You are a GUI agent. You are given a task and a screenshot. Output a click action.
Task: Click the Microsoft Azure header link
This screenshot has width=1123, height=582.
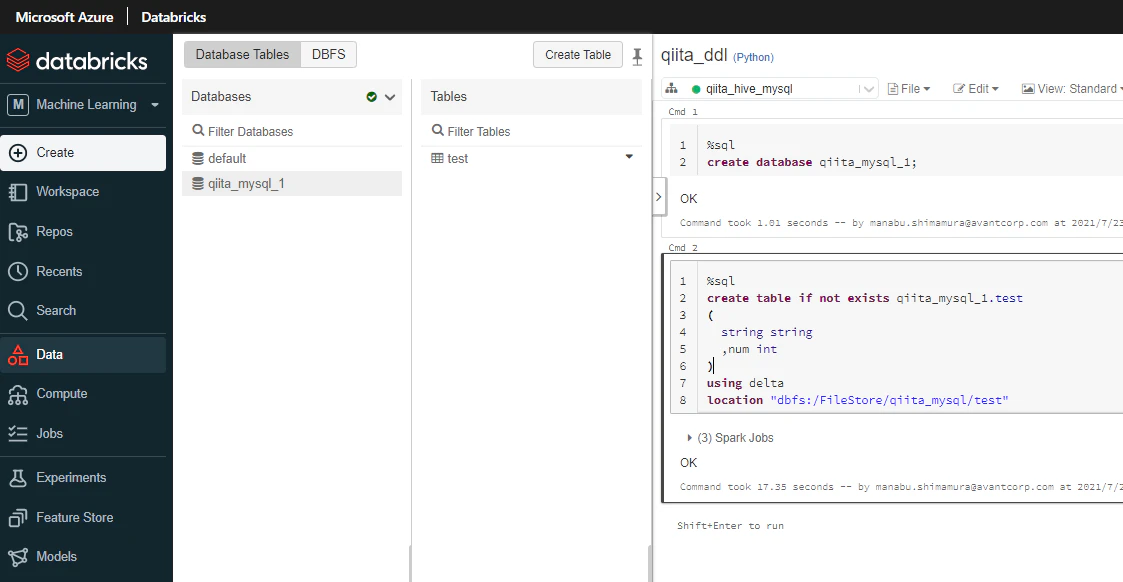pos(64,17)
